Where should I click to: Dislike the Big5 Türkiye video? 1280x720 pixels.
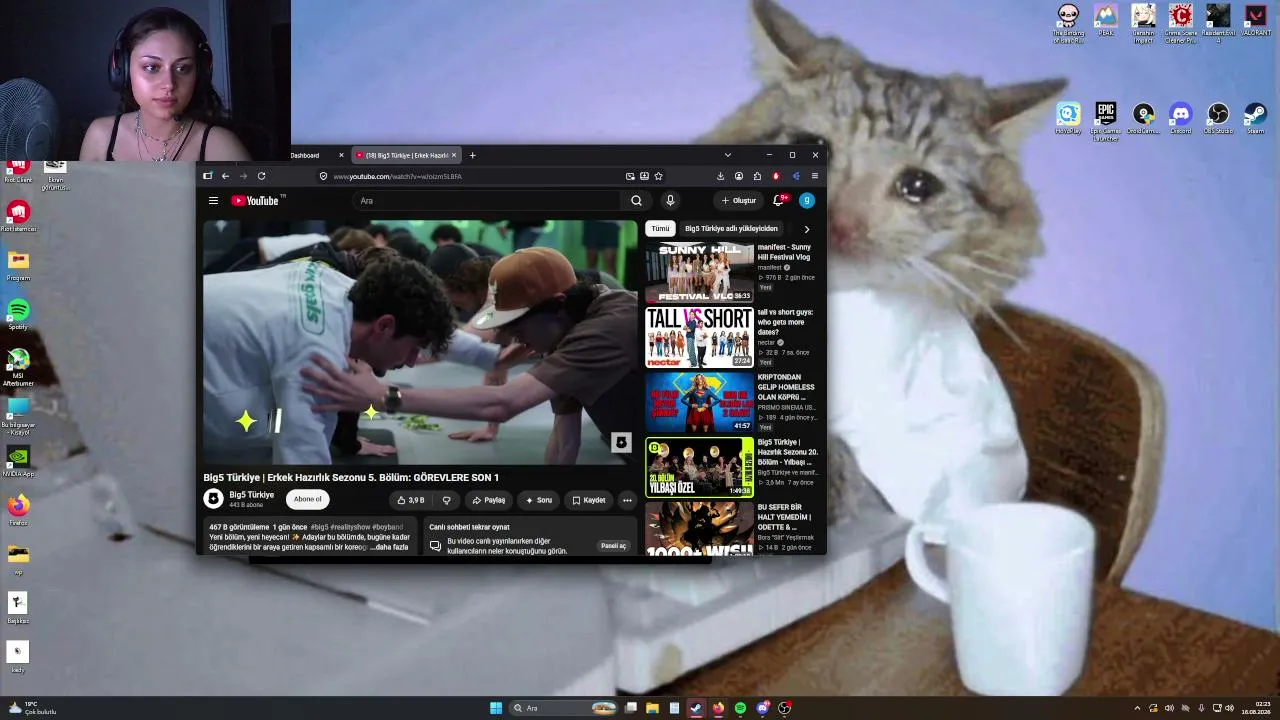point(446,500)
